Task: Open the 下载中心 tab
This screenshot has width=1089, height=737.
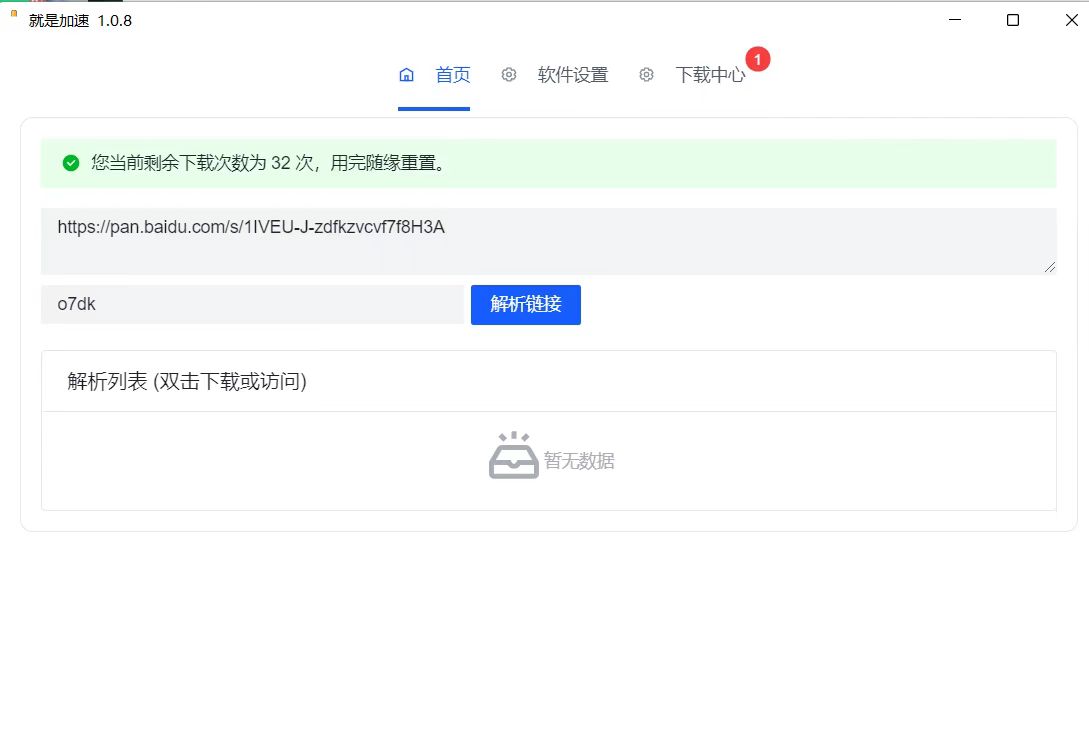Action: 710,75
